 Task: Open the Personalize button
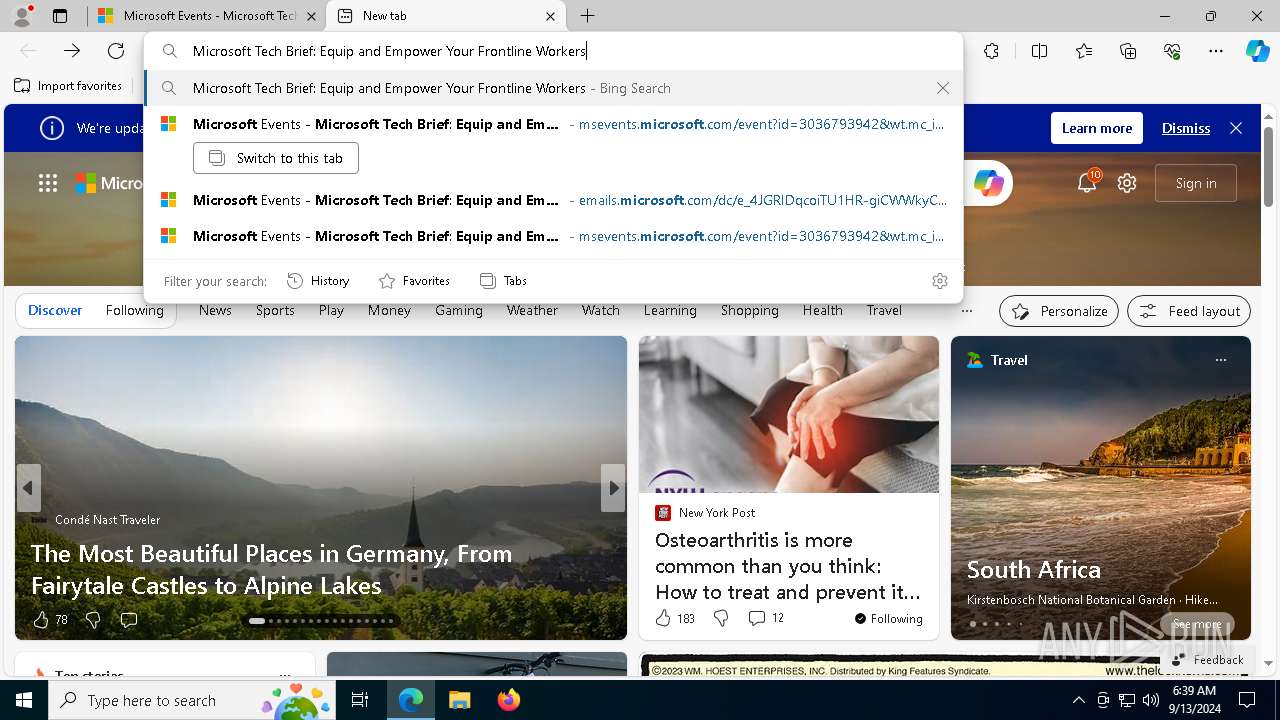click(1060, 311)
